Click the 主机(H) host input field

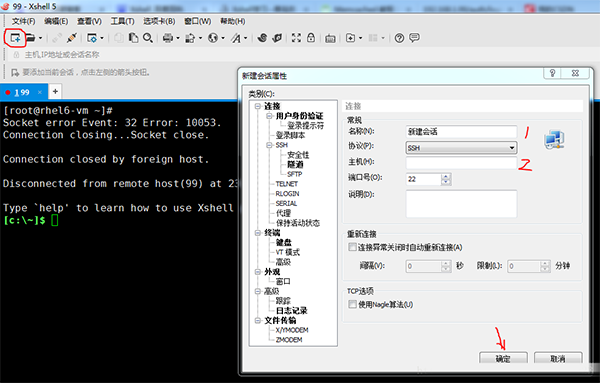(461, 163)
